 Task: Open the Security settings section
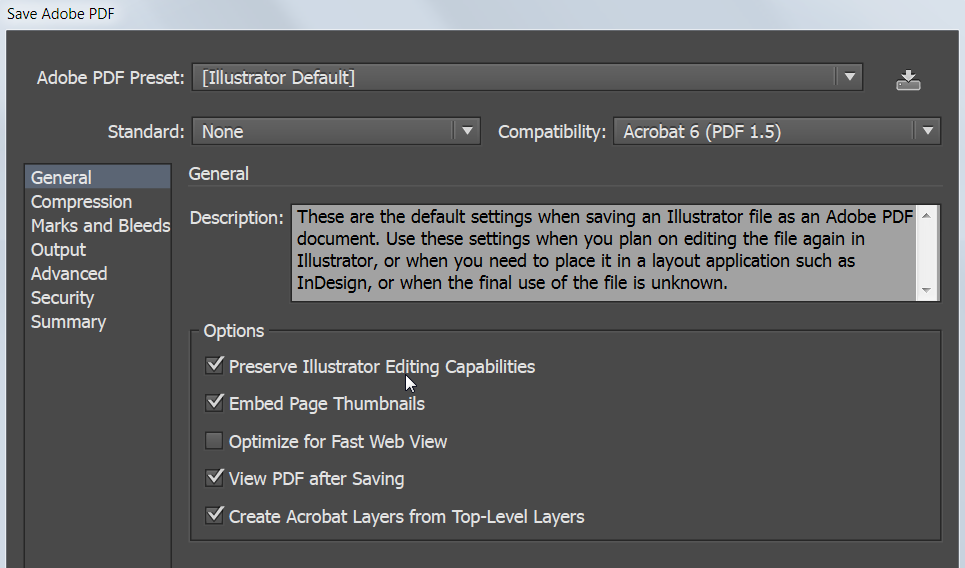click(62, 298)
